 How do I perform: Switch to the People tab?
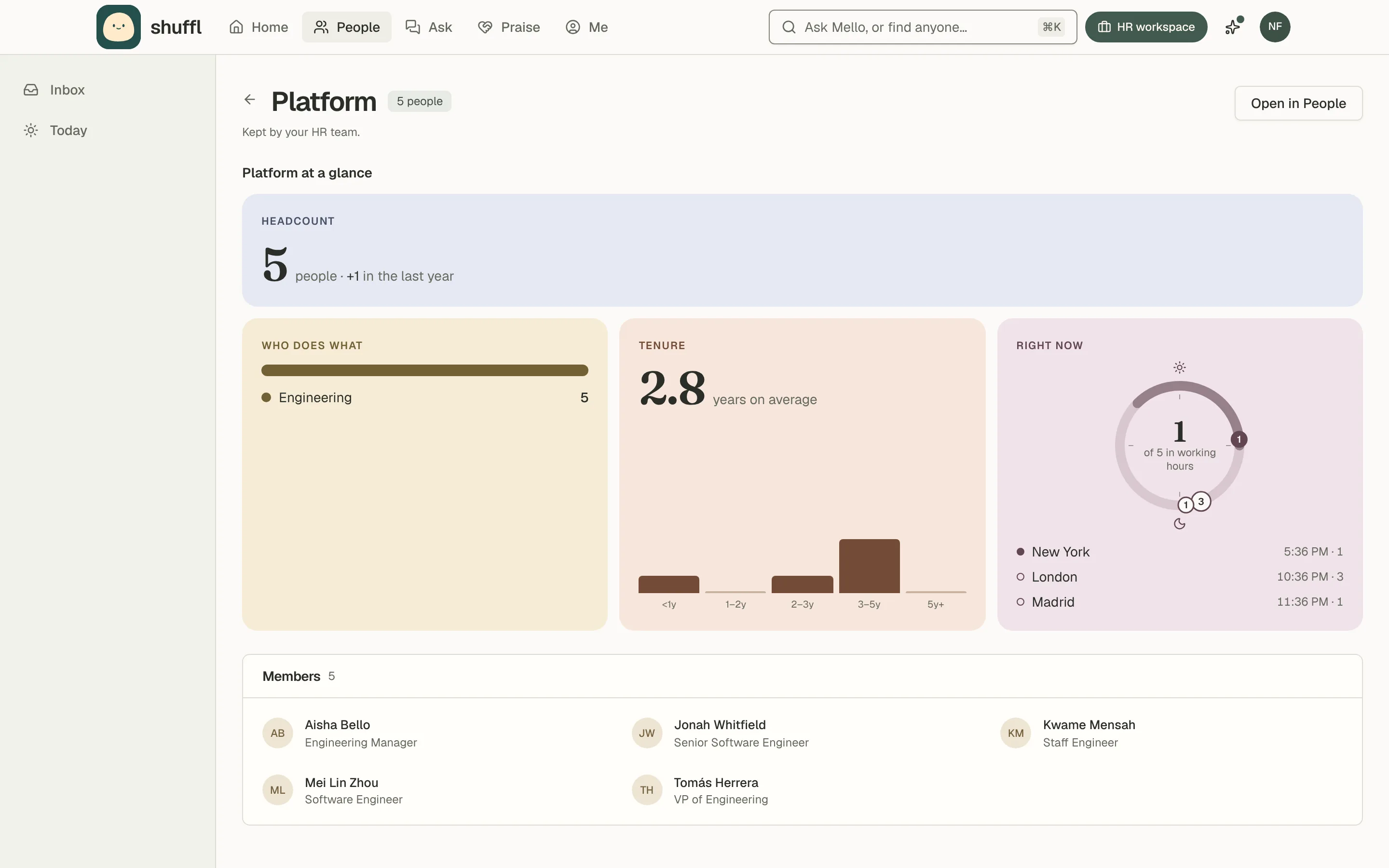(347, 27)
